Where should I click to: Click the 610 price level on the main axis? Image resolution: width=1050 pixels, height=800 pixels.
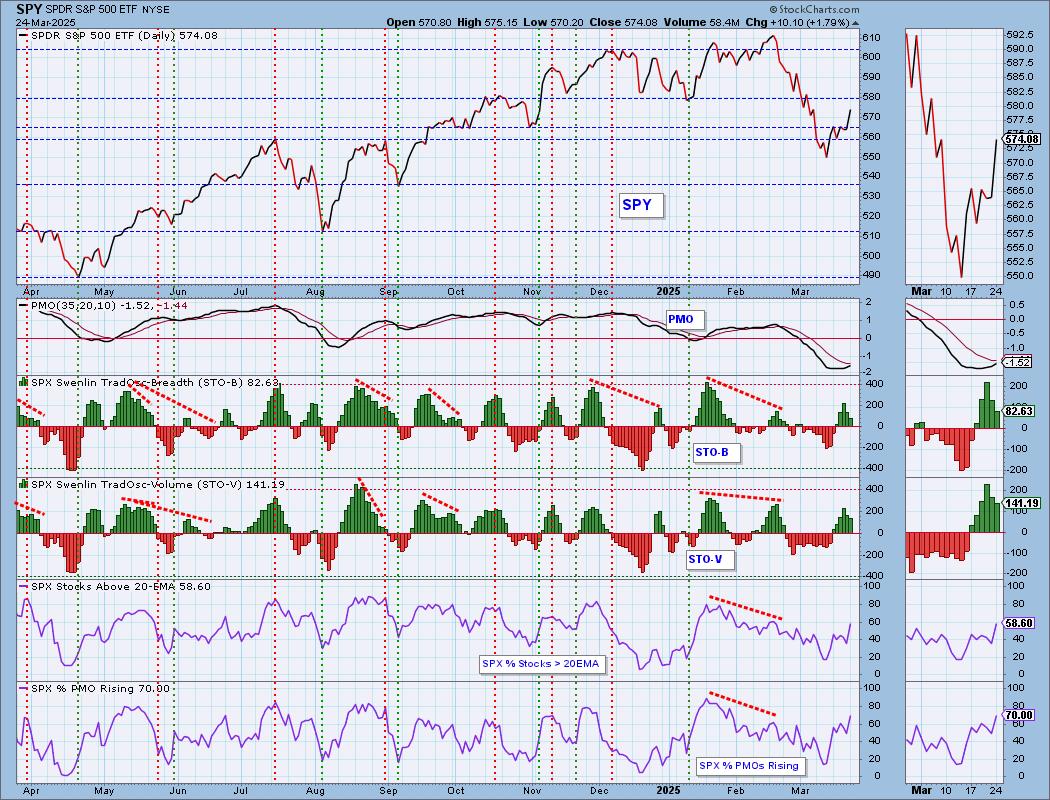click(869, 37)
